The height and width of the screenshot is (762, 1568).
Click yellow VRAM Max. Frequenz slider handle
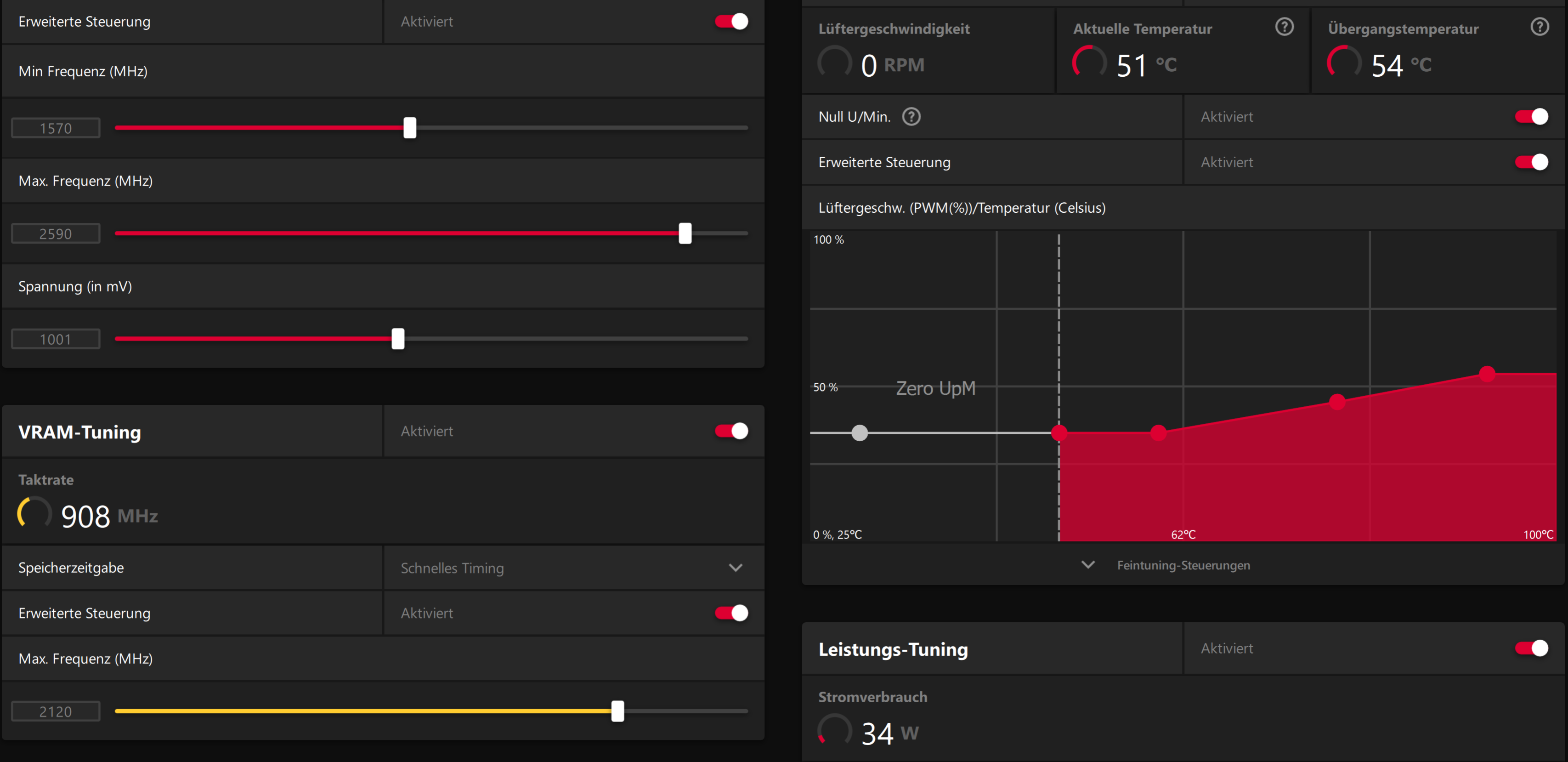617,711
